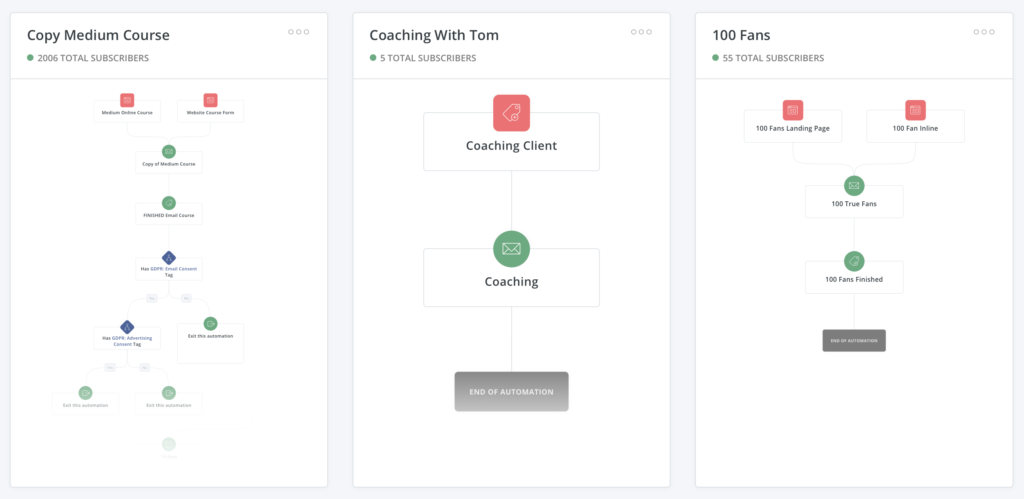The image size is (1024, 499).
Task: Click End of Automation block in 100 Fans
Action: point(854,340)
